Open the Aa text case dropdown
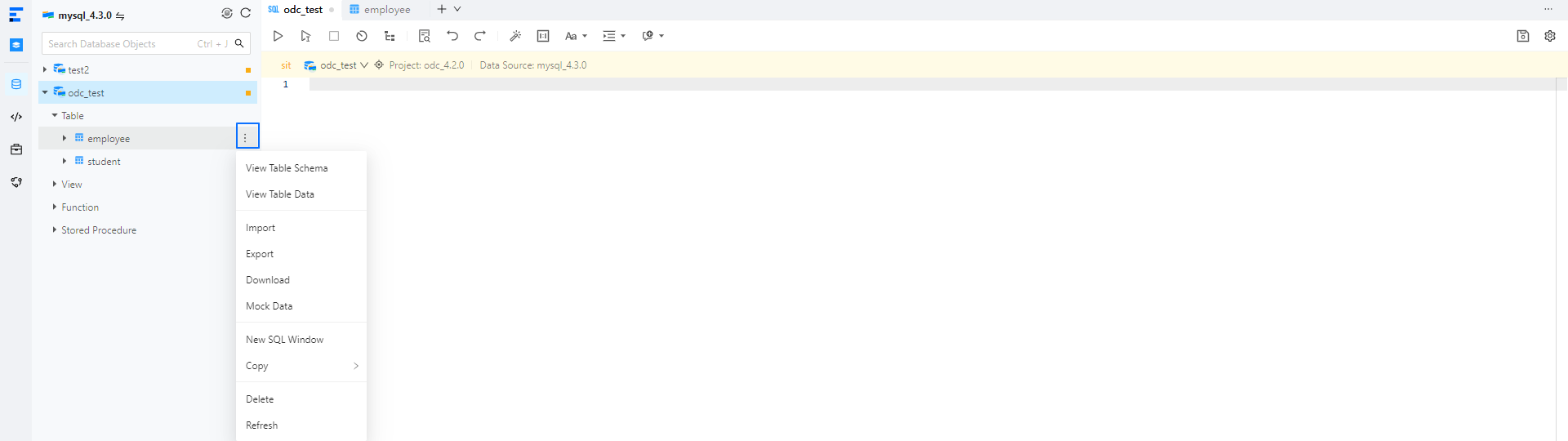This screenshot has width=1568, height=441. coord(576,36)
